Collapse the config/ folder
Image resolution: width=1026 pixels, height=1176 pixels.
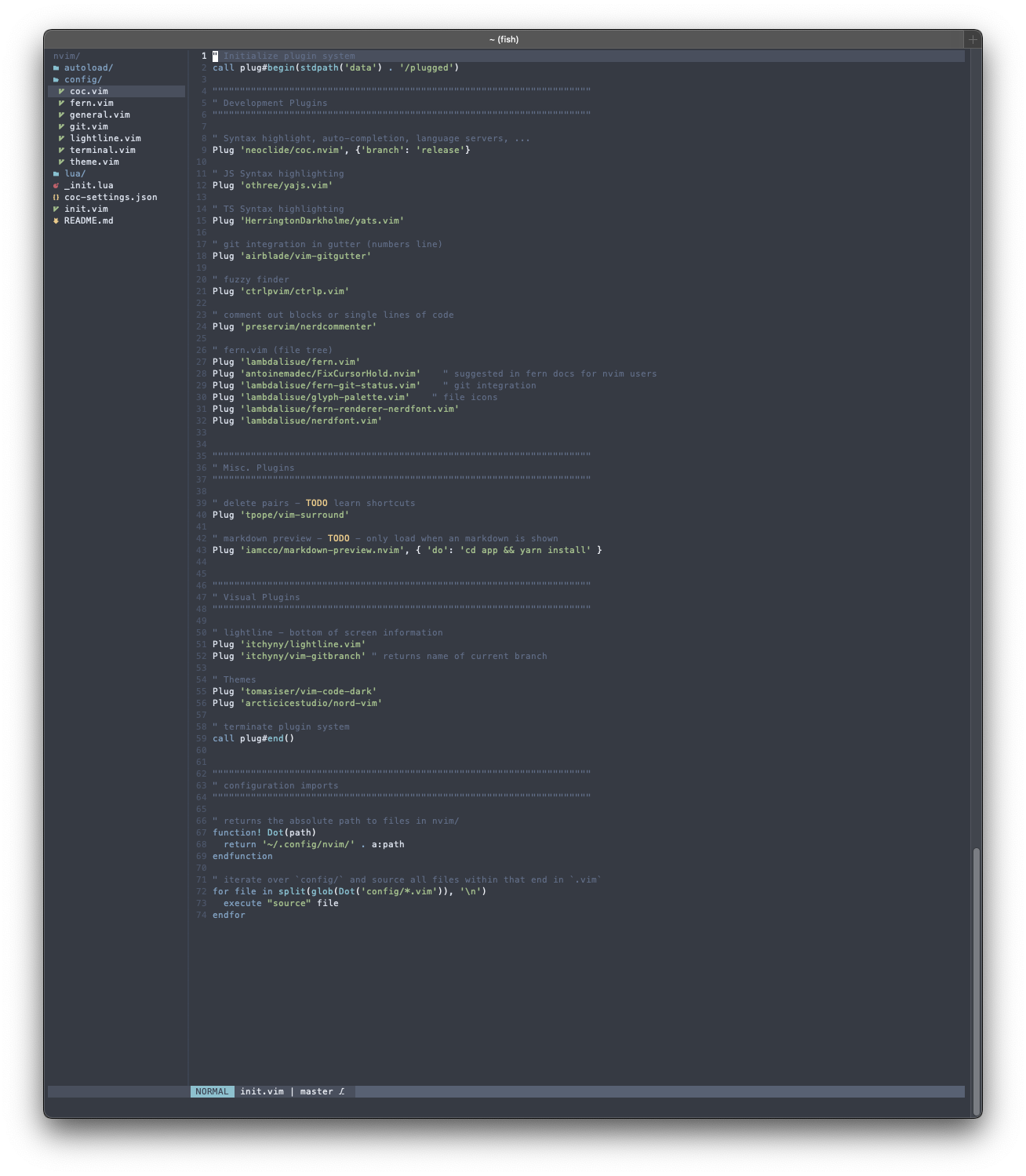[83, 79]
